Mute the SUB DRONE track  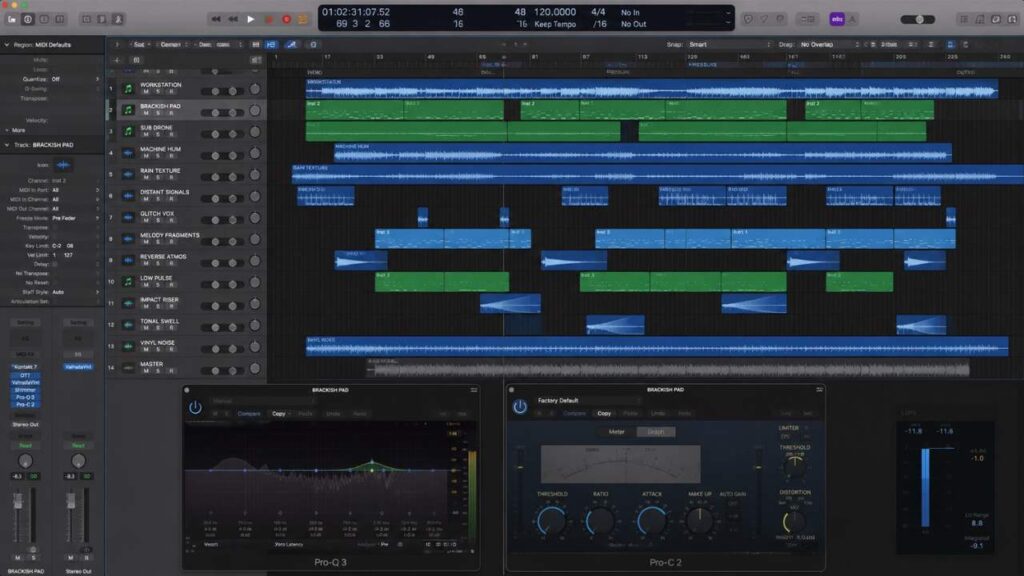tap(146, 135)
